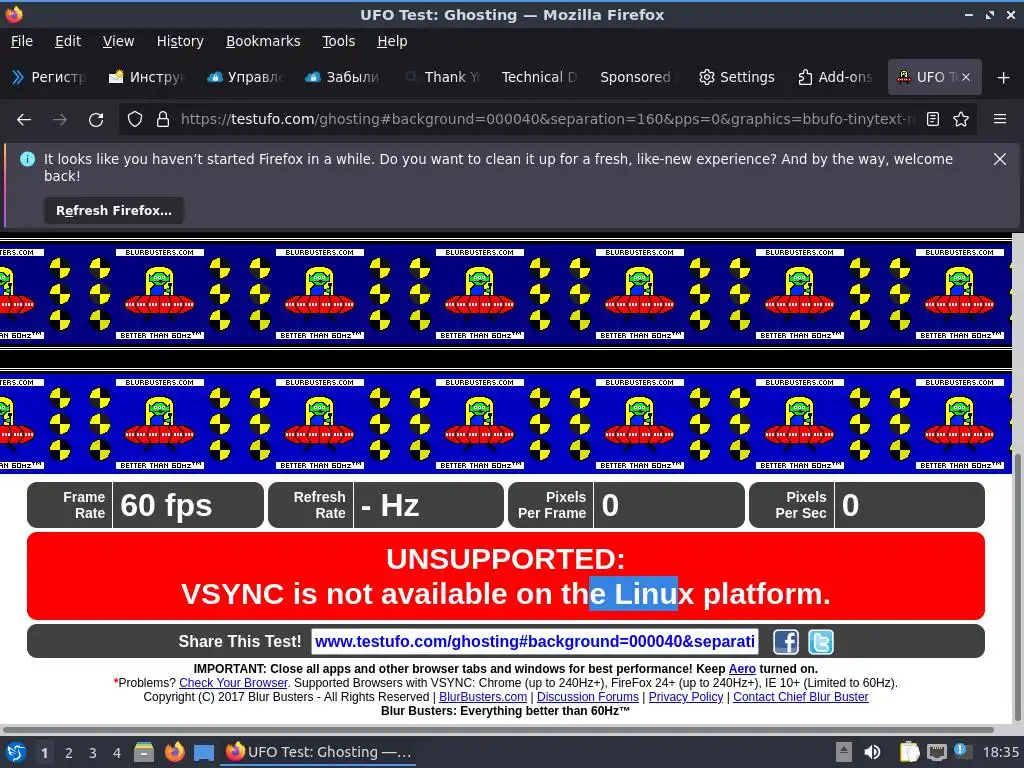Click the Share This Test URL field
This screenshot has width=1024, height=768.
(535, 642)
